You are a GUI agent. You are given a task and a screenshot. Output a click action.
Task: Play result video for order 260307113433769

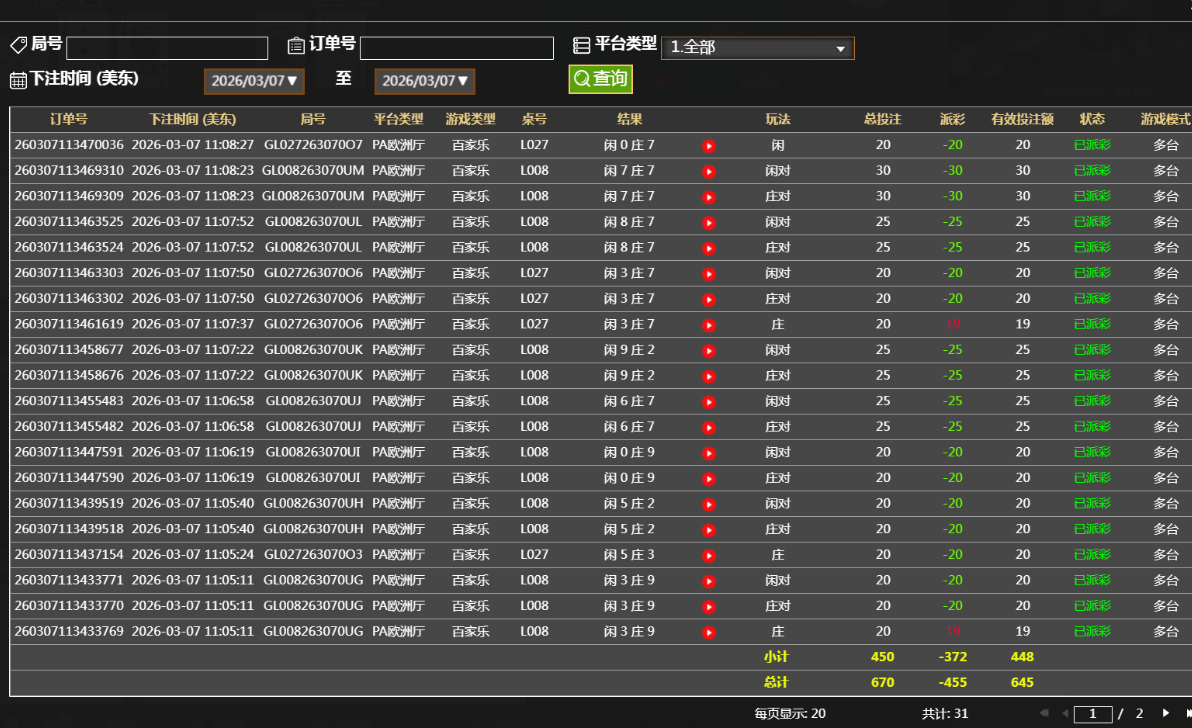[709, 632]
